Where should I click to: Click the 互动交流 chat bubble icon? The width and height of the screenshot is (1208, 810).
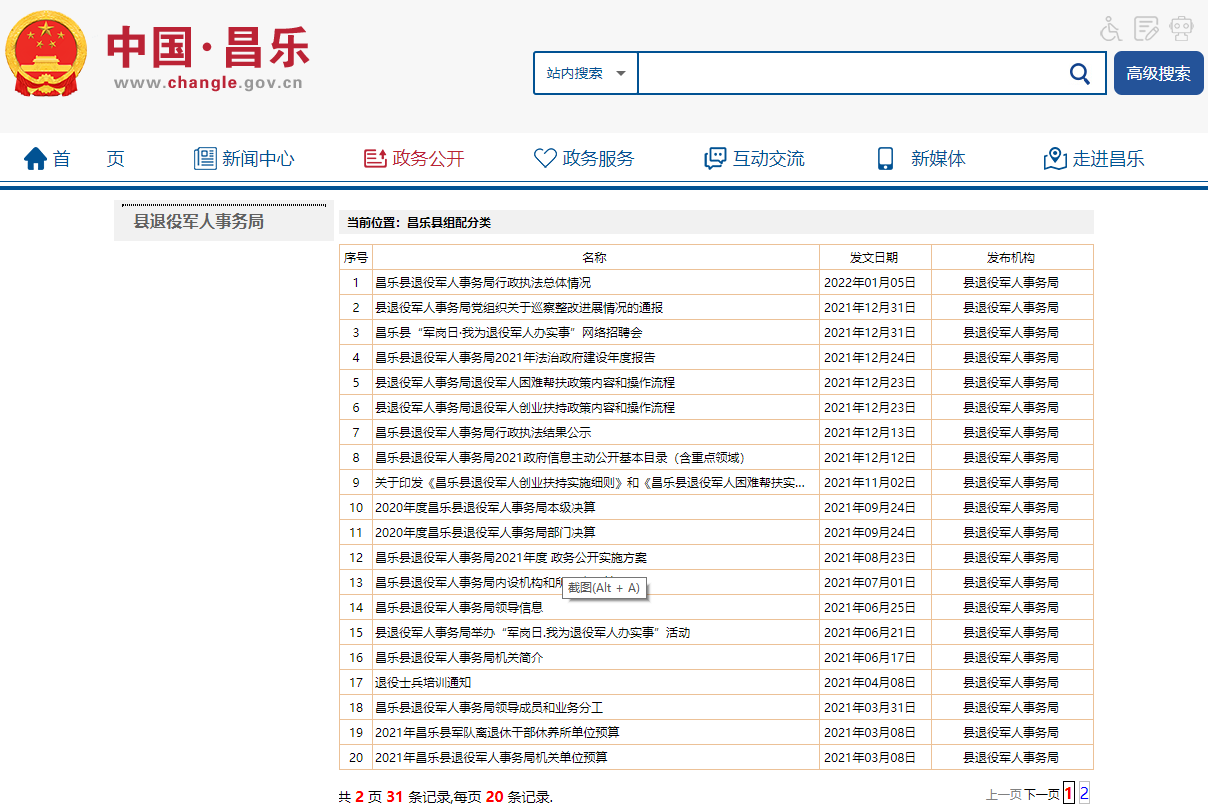715,158
